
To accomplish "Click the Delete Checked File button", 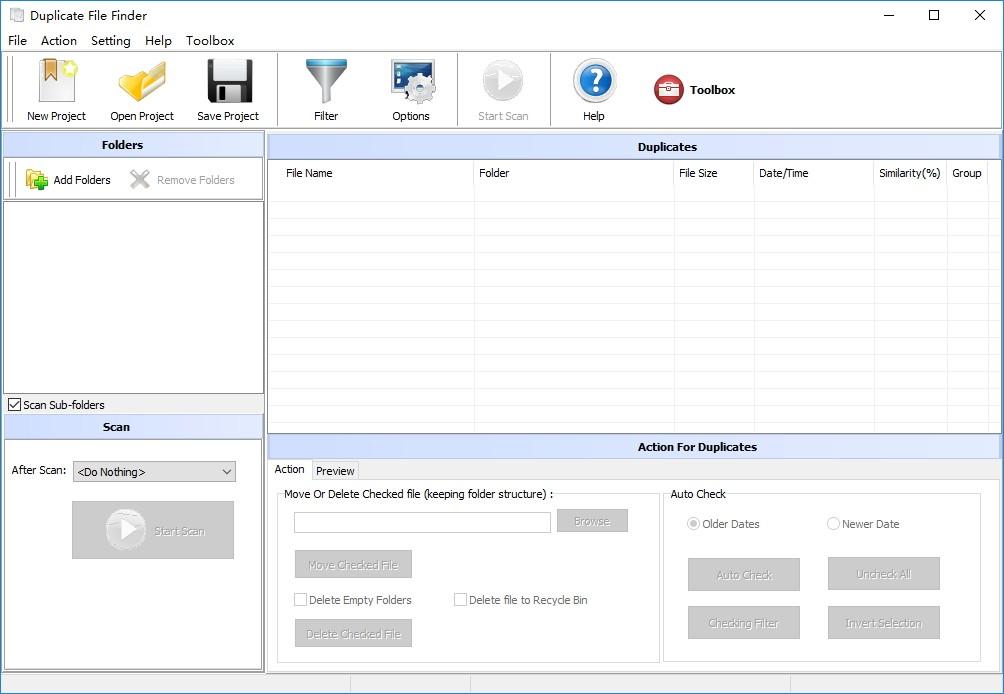I will [x=353, y=633].
